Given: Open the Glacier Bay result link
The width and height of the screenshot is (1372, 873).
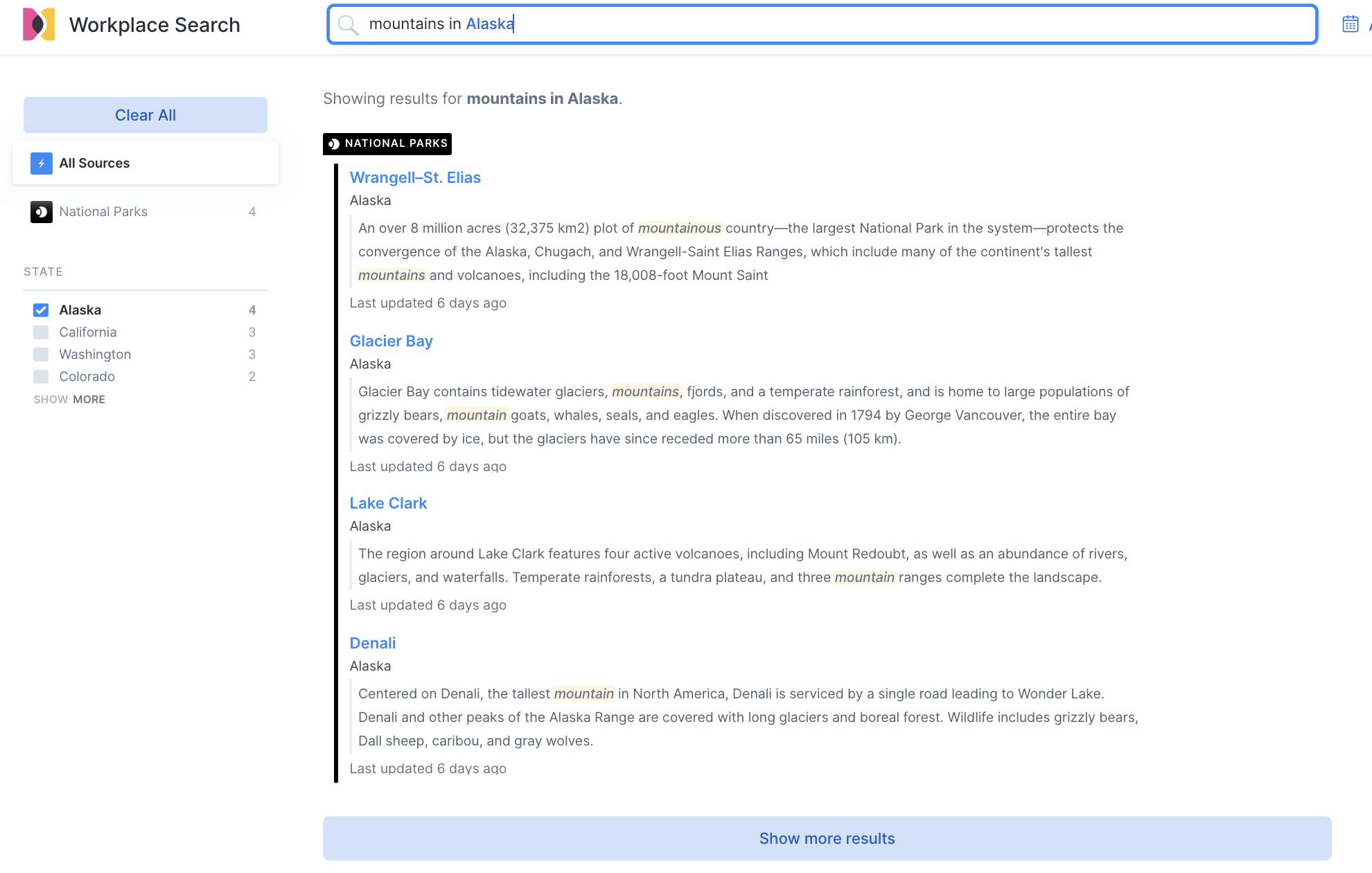Looking at the screenshot, I should (x=391, y=342).
